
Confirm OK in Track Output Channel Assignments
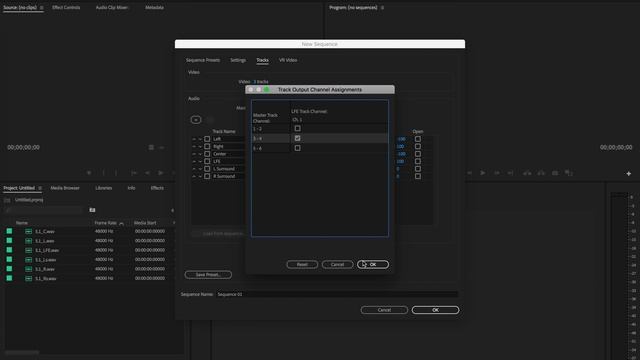373,264
